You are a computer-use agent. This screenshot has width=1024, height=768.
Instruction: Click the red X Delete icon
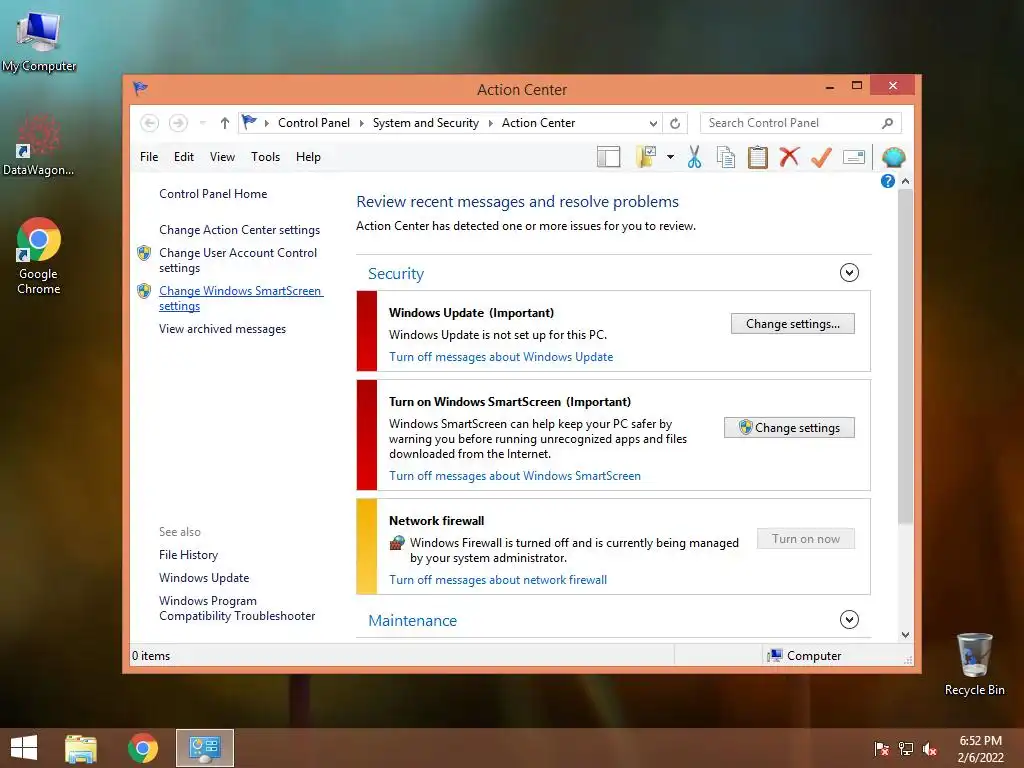[789, 157]
